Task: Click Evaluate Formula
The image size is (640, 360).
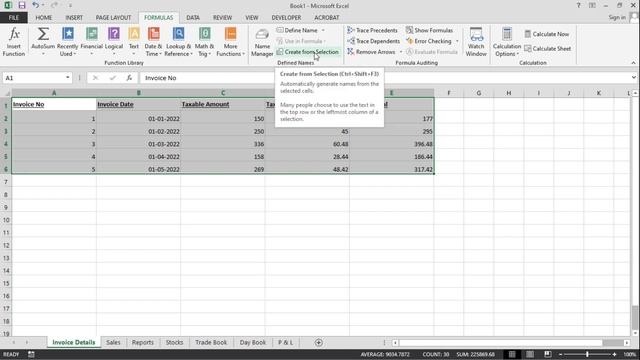Action: pyautogui.click(x=431, y=52)
